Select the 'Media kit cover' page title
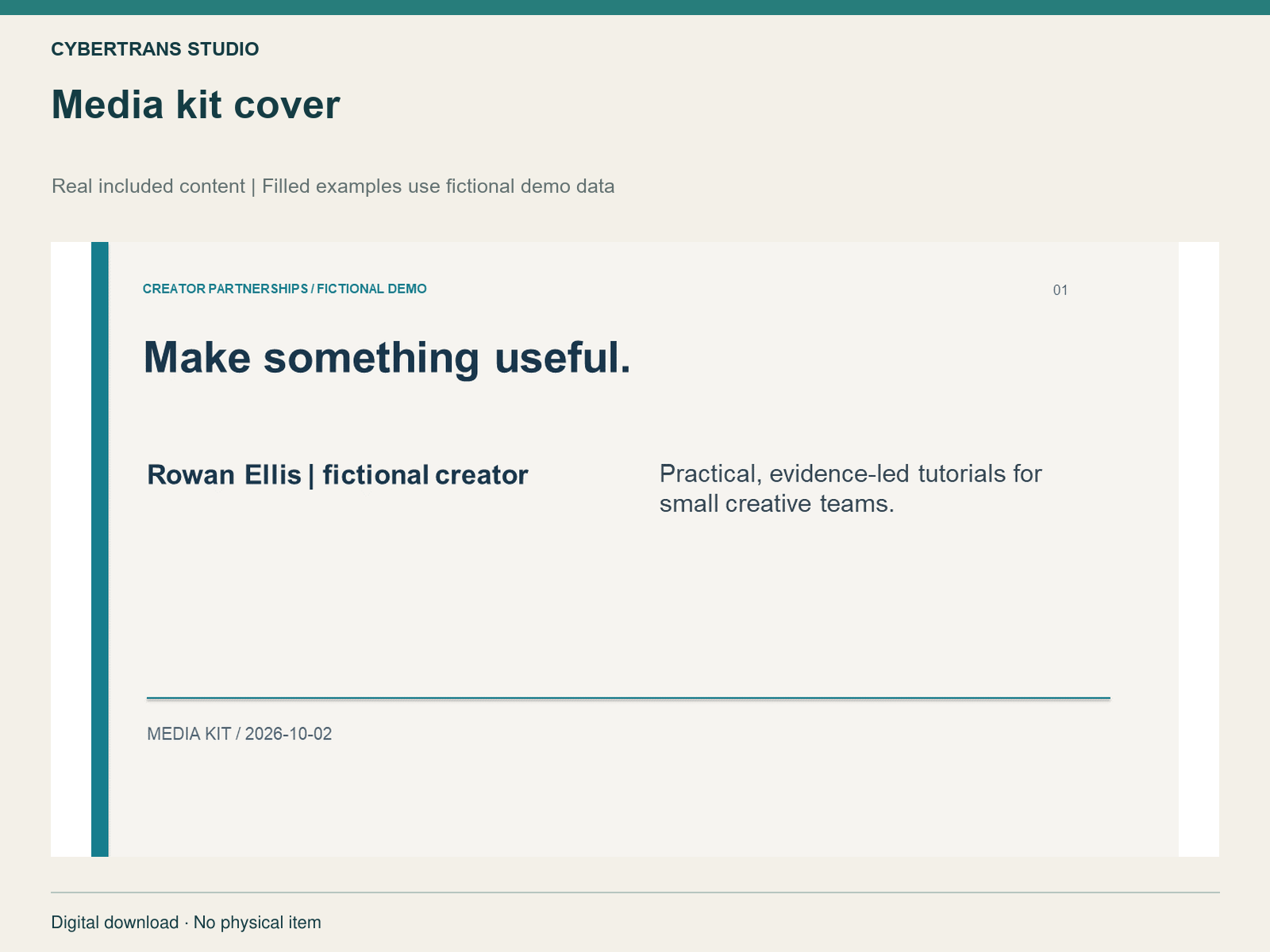Screen dimensions: 1270x952 195,105
